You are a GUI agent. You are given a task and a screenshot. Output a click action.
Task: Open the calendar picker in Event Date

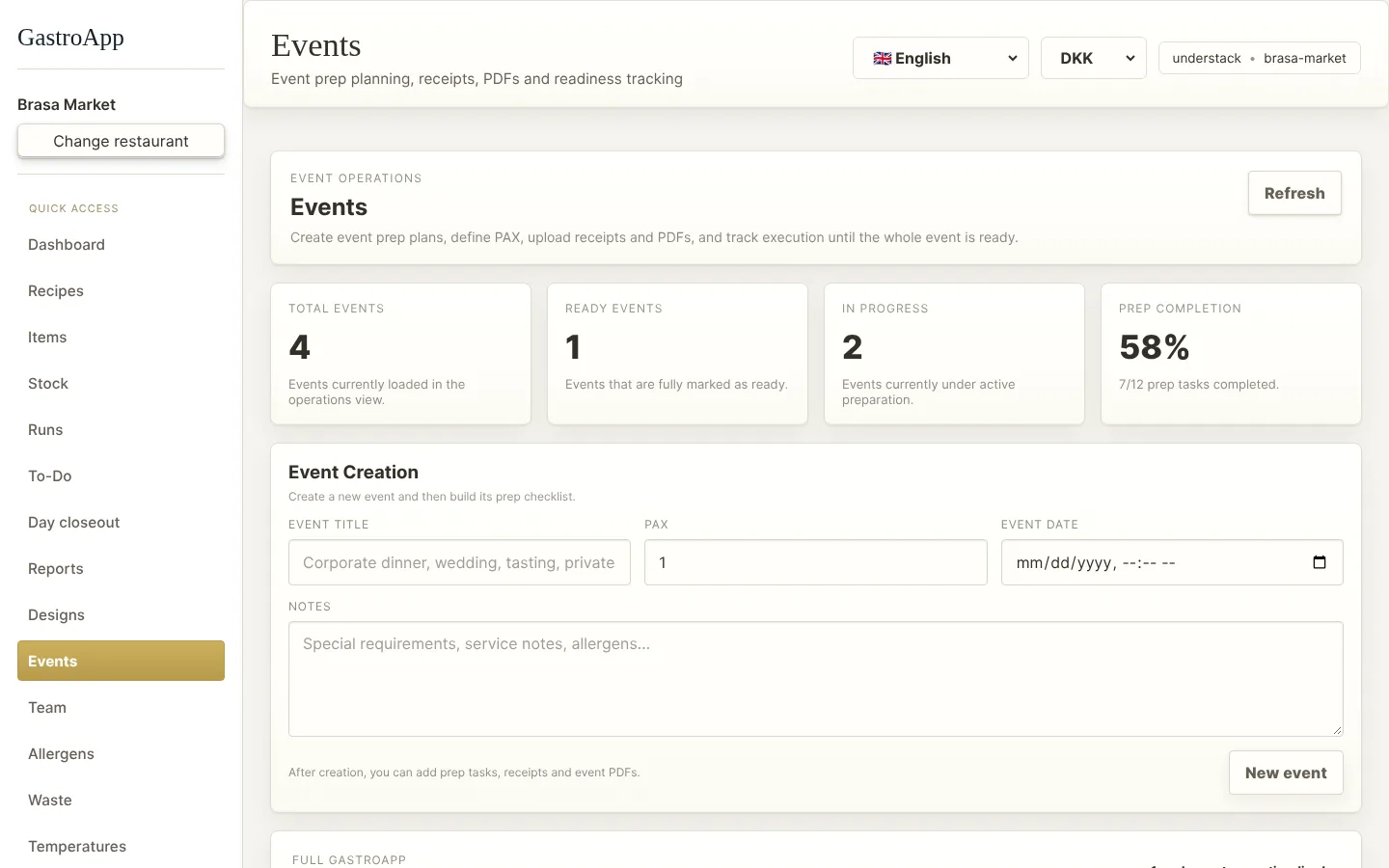point(1320,562)
